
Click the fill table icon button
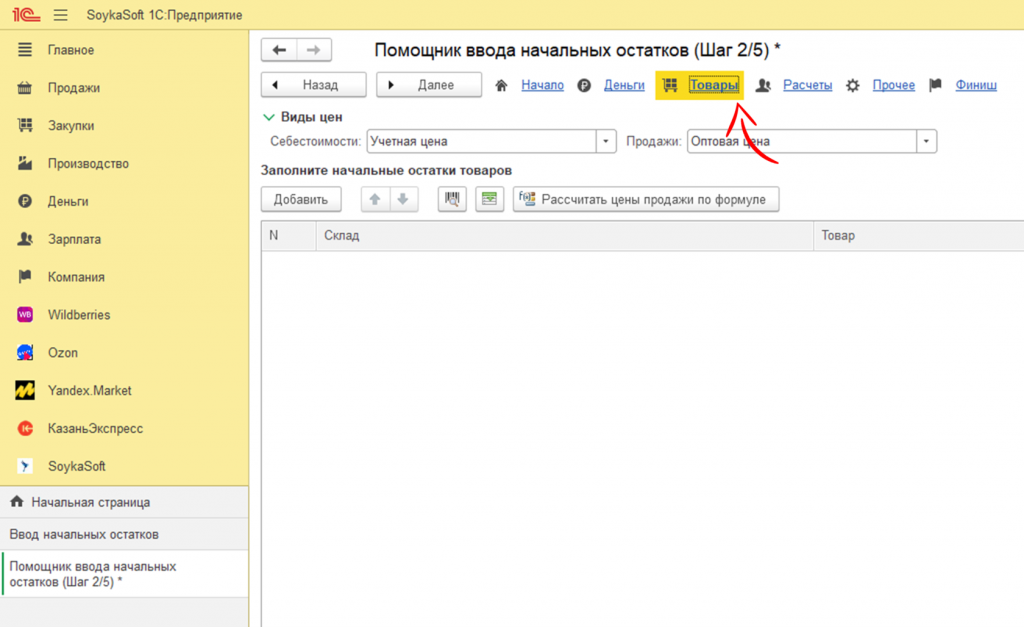(489, 199)
